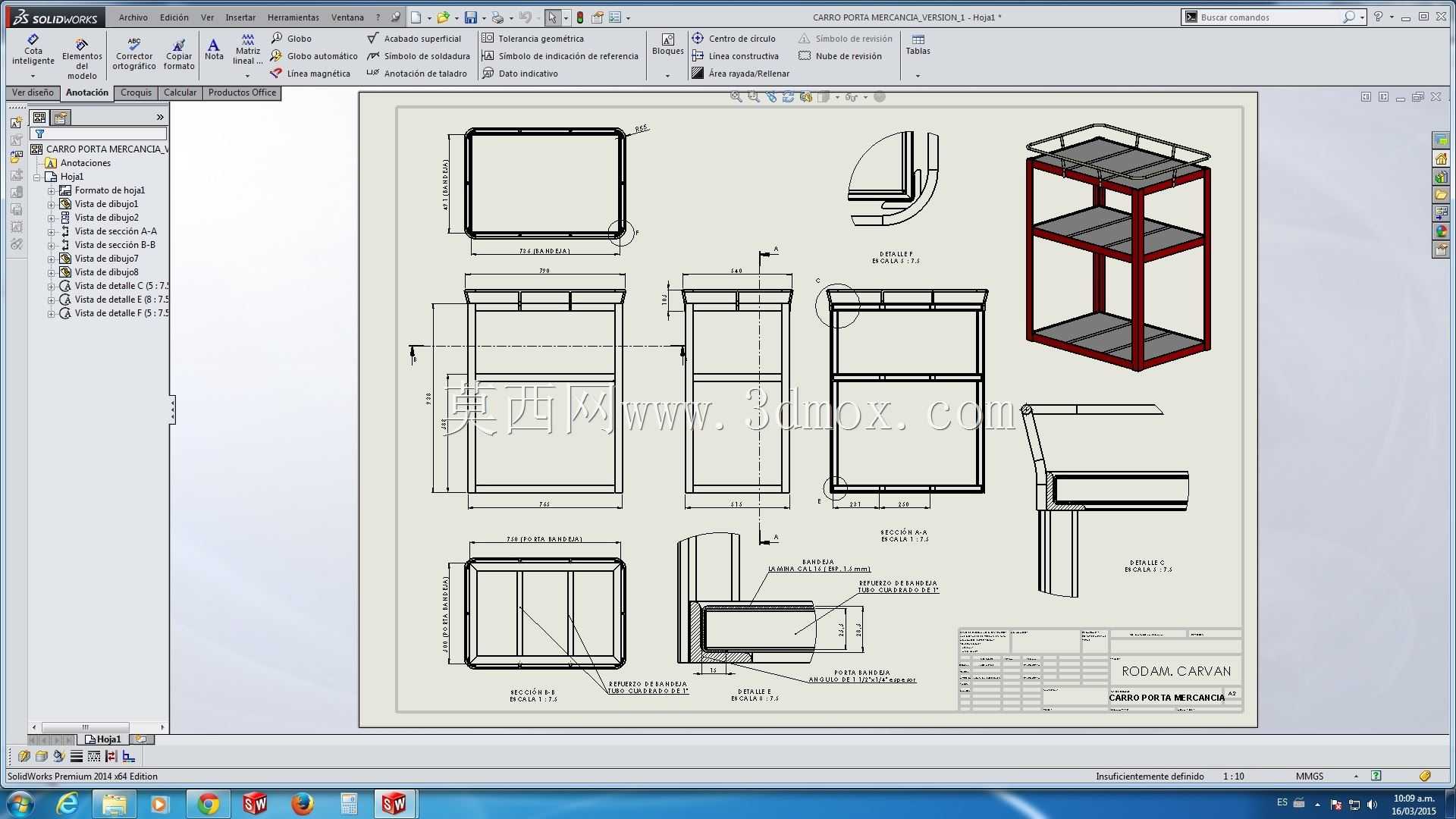Expand the Bloques dropdown arrow
The height and width of the screenshot is (819, 1456).
667,76
